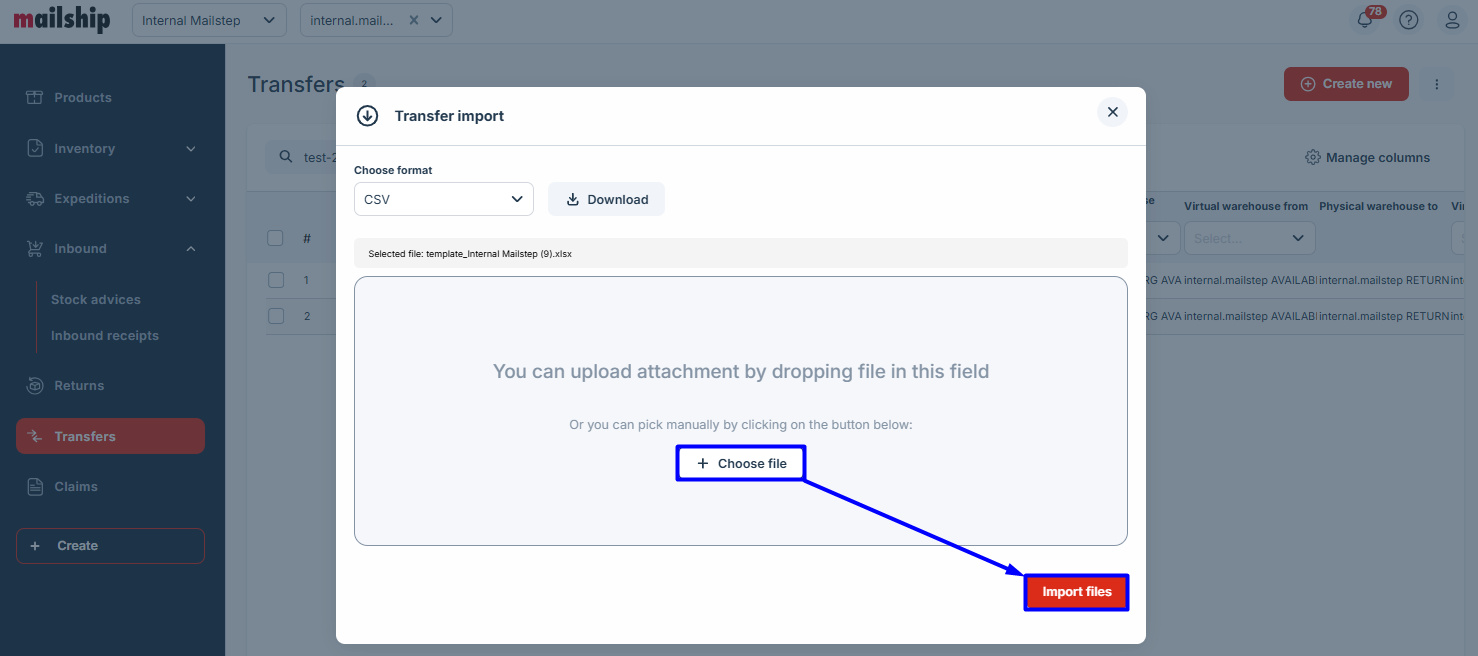Image resolution: width=1478 pixels, height=656 pixels.
Task: Click the Manage columns gear icon
Action: [x=1313, y=157]
